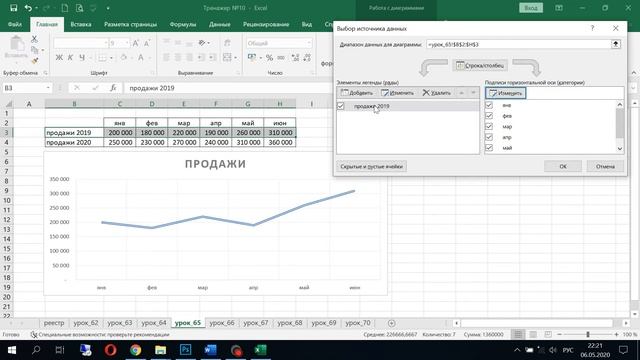Viewport: 640px width, 360px height.
Task: Switch to sheet tab реестр
Action: tap(54, 323)
